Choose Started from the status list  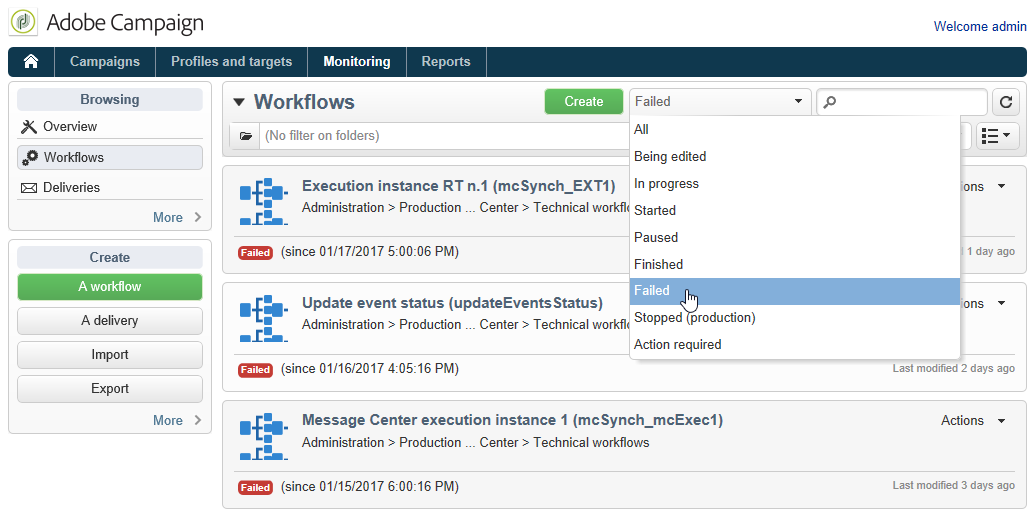coord(794,211)
